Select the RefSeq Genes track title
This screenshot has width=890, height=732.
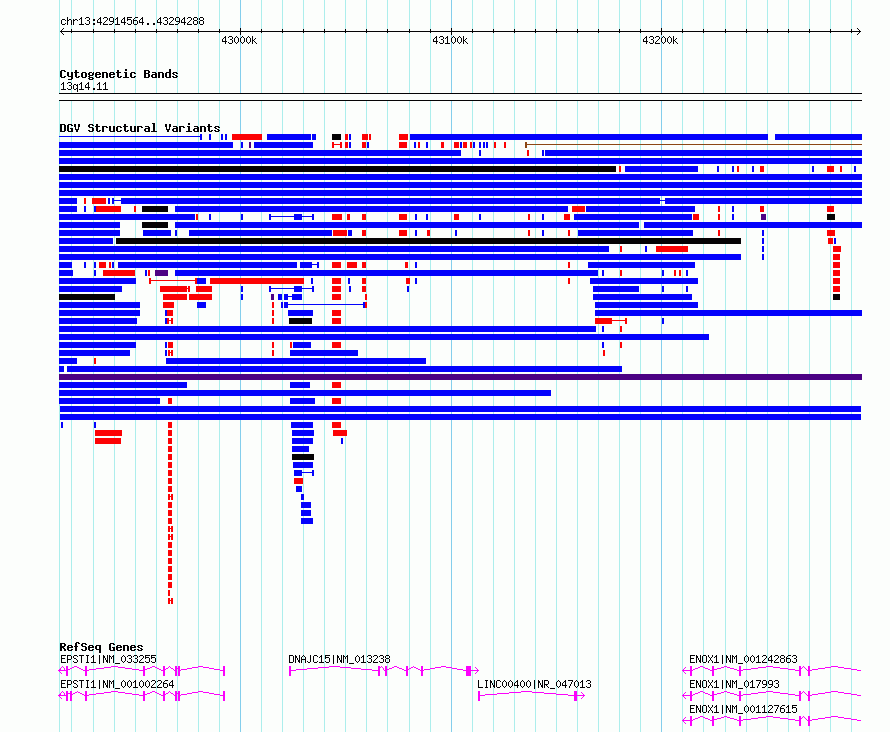click(101, 647)
